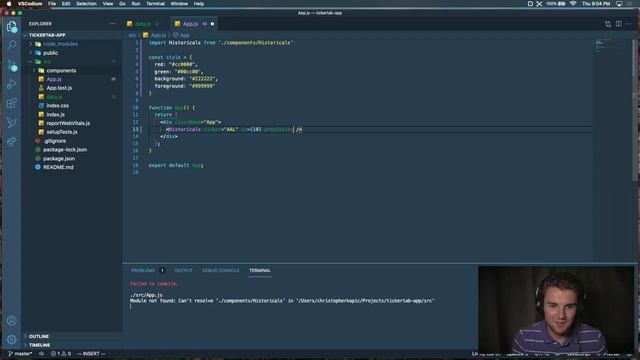Open package.json in the explorer
The image size is (640, 360).
tap(59, 159)
